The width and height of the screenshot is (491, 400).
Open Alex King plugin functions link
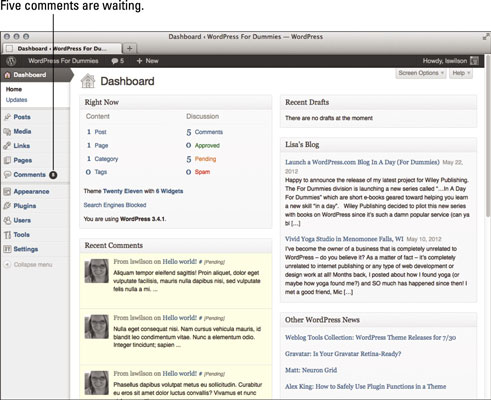(x=366, y=386)
